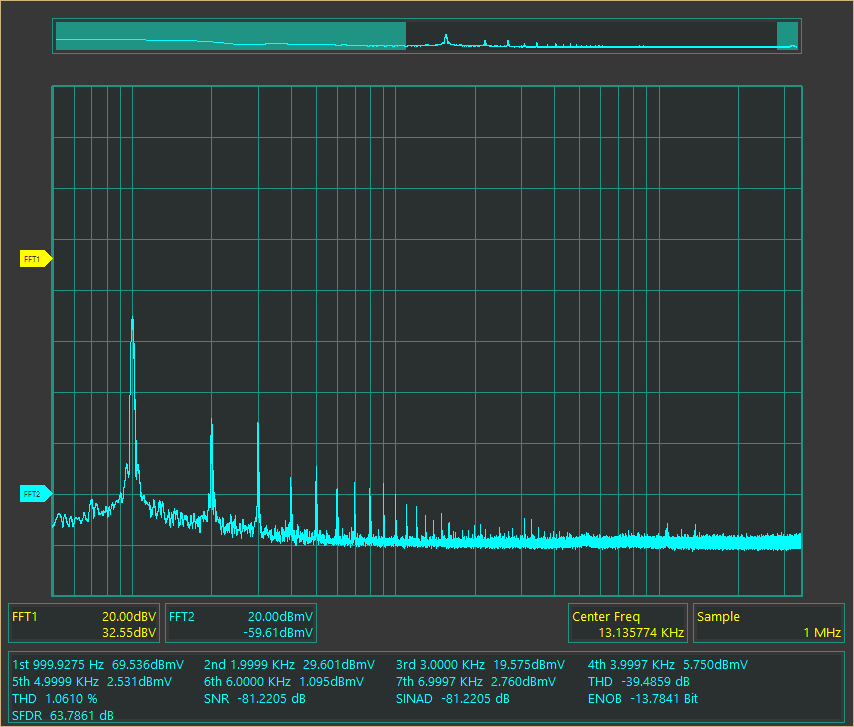This screenshot has height=727, width=854.
Task: Click the THD -39.4859 dB reading
Action: click(x=638, y=682)
